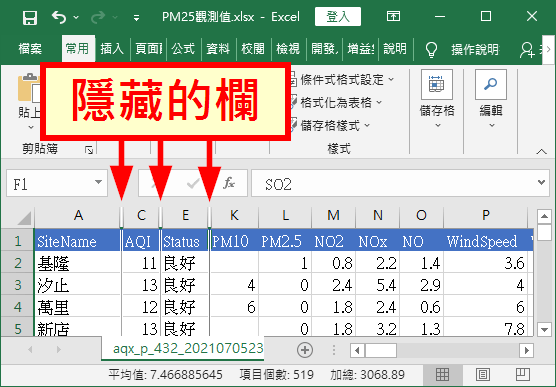Switch to Normal view icon

(443, 374)
